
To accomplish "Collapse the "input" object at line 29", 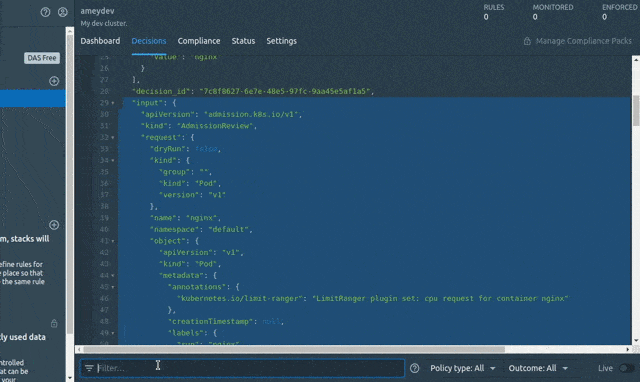I will tap(113, 103).
